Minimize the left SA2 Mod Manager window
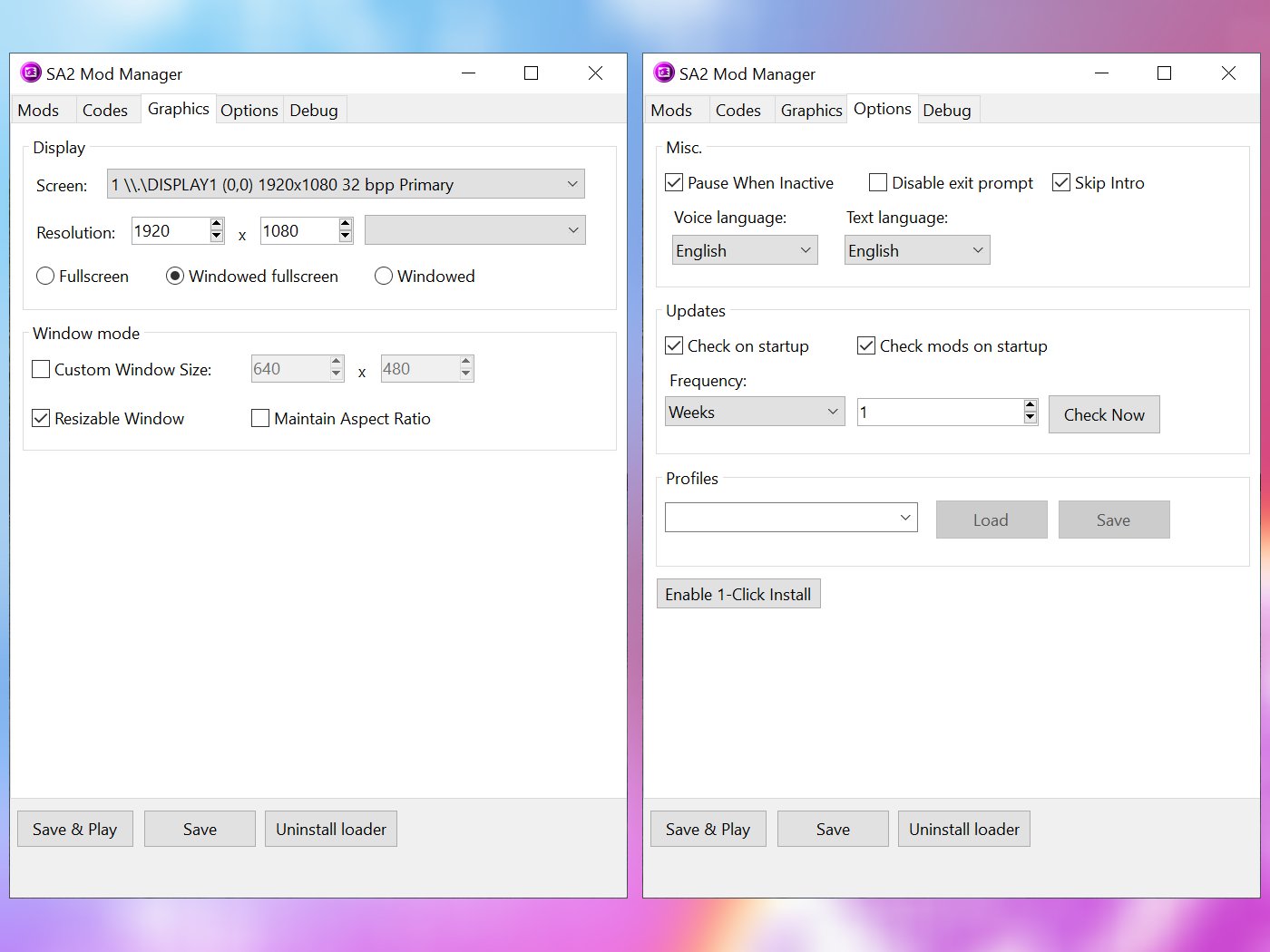 coord(468,73)
